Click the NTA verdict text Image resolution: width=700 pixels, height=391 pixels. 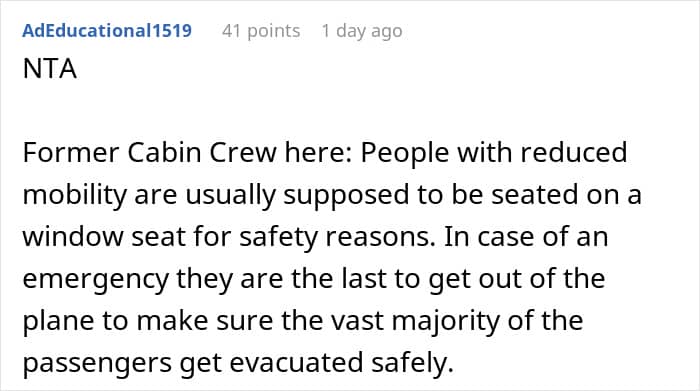(x=50, y=69)
